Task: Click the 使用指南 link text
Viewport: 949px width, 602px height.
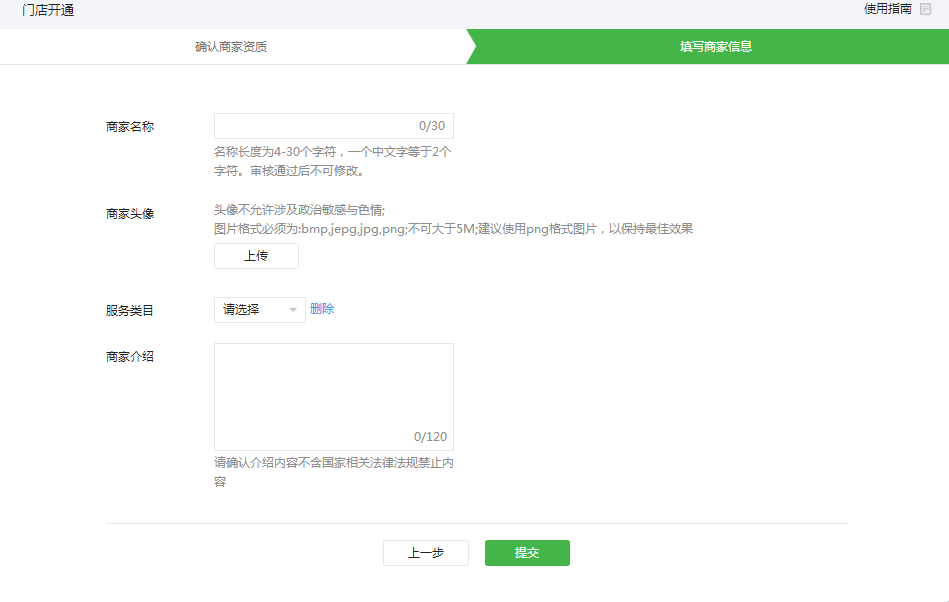Action: 887,9
